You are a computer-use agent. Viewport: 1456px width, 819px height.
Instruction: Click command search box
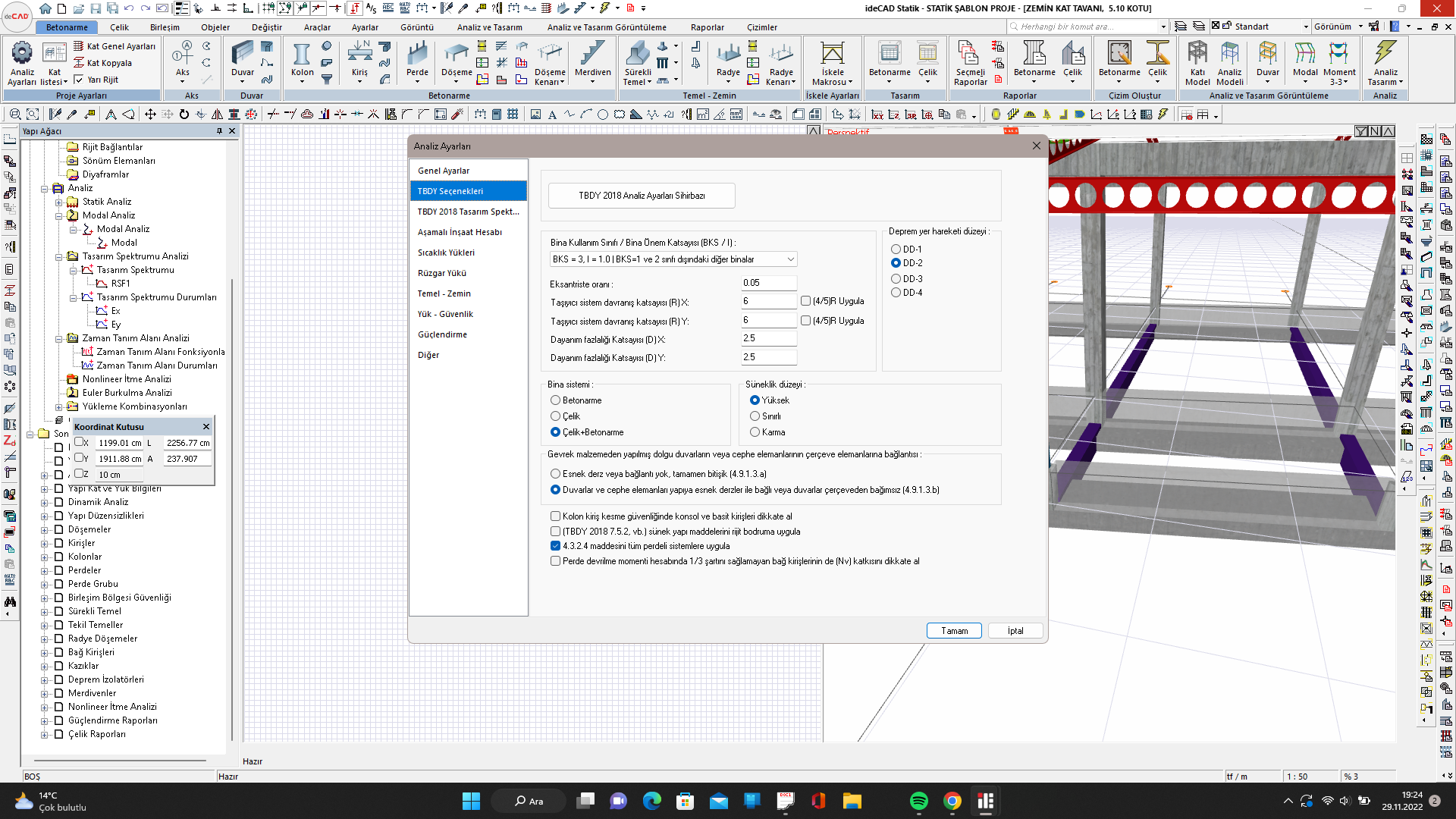(1087, 27)
